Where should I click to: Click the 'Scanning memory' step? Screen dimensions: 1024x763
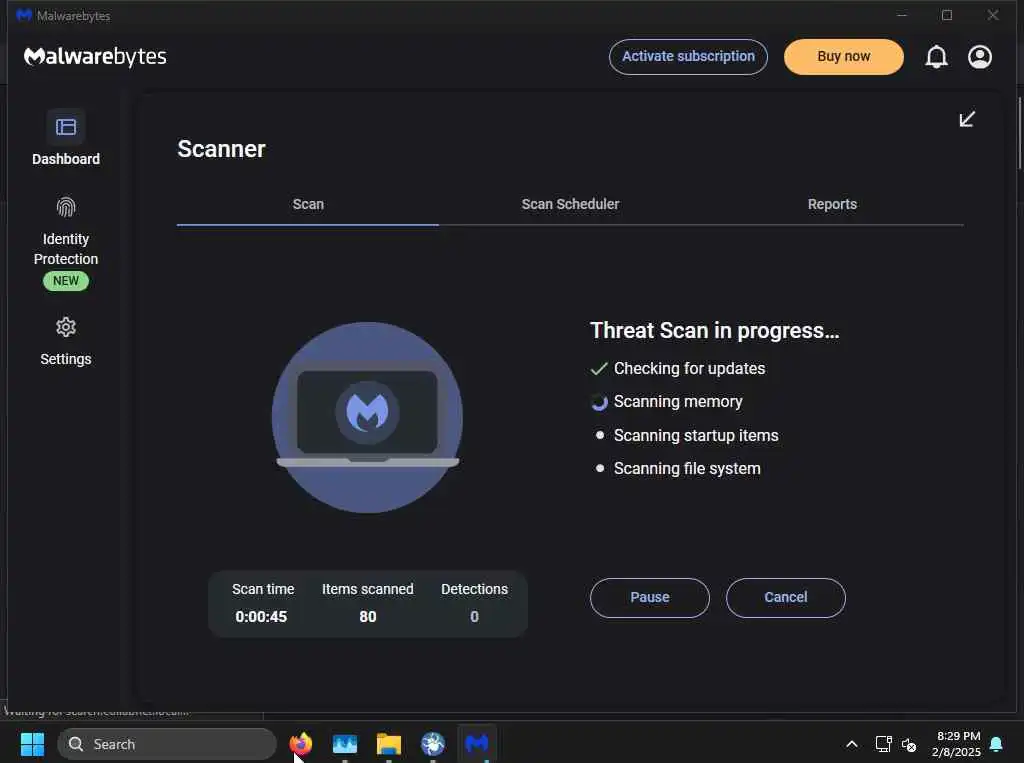(678, 402)
